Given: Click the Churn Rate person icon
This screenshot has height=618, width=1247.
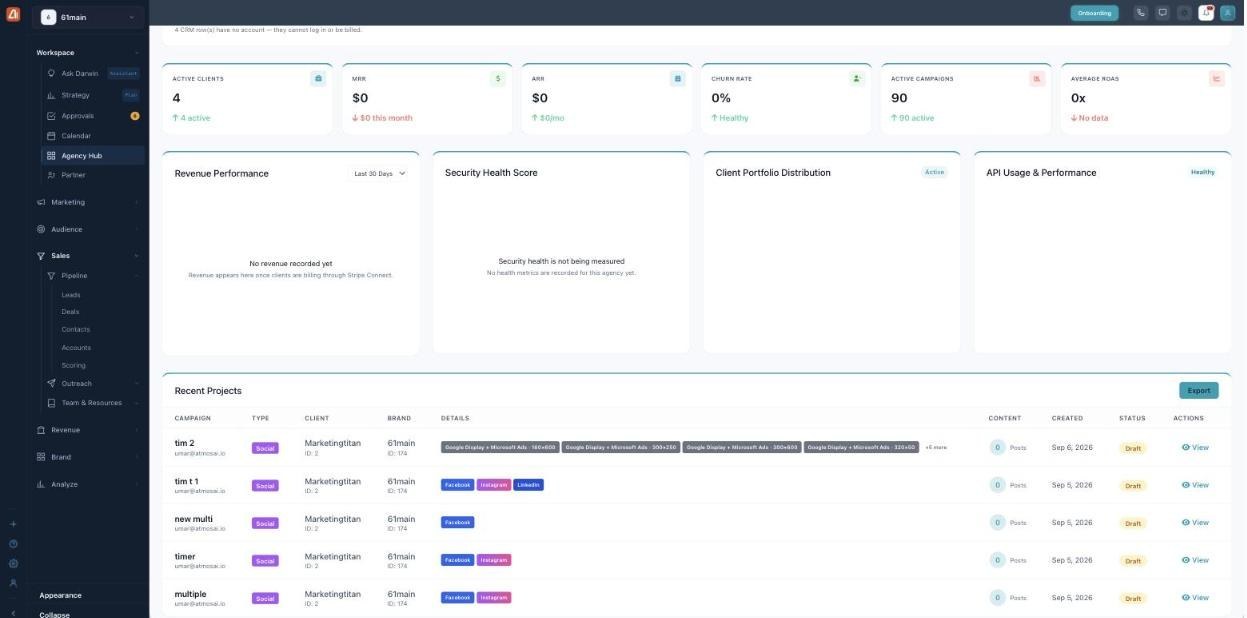Looking at the screenshot, I should [857, 78].
